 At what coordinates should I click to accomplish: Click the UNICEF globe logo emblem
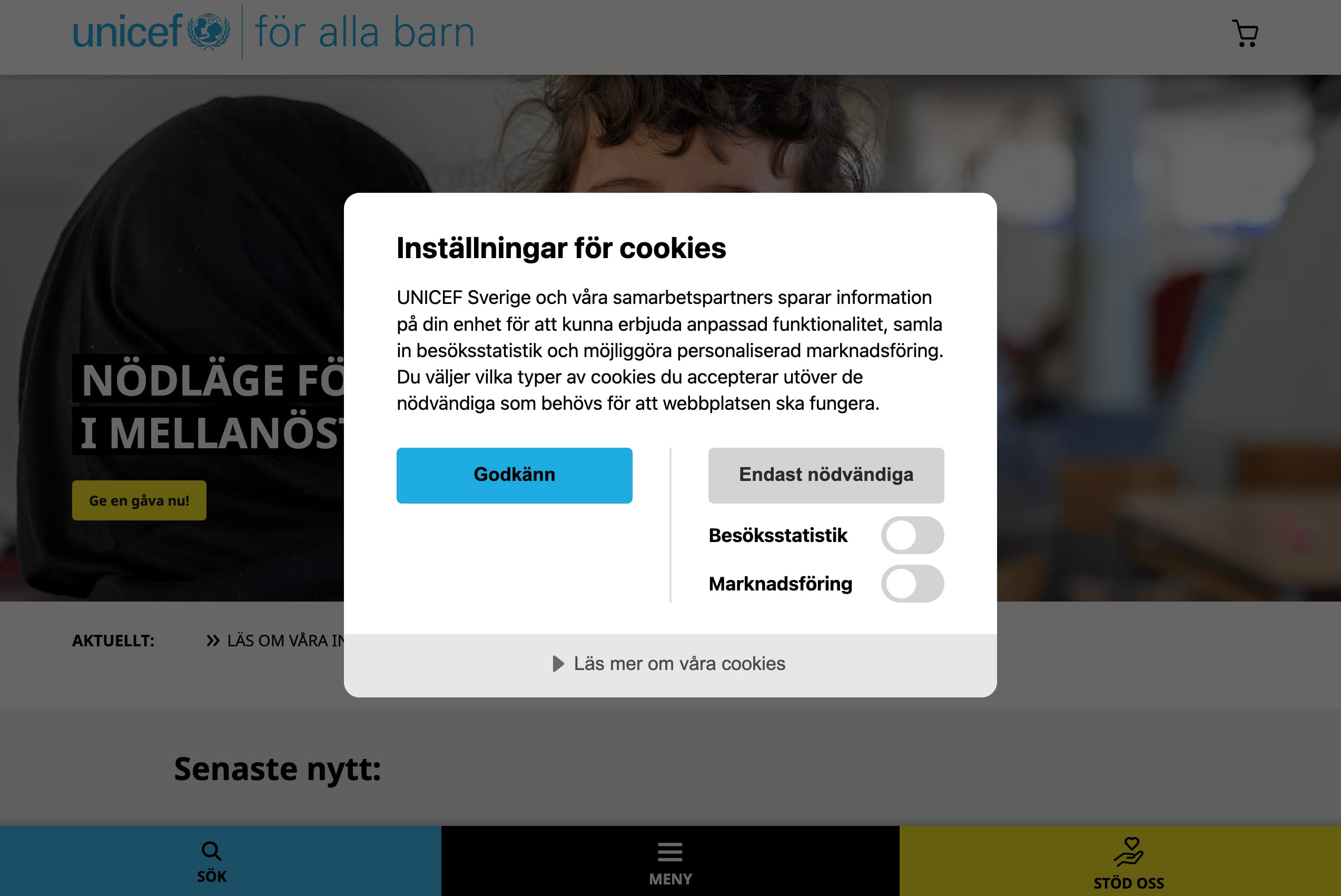209,32
